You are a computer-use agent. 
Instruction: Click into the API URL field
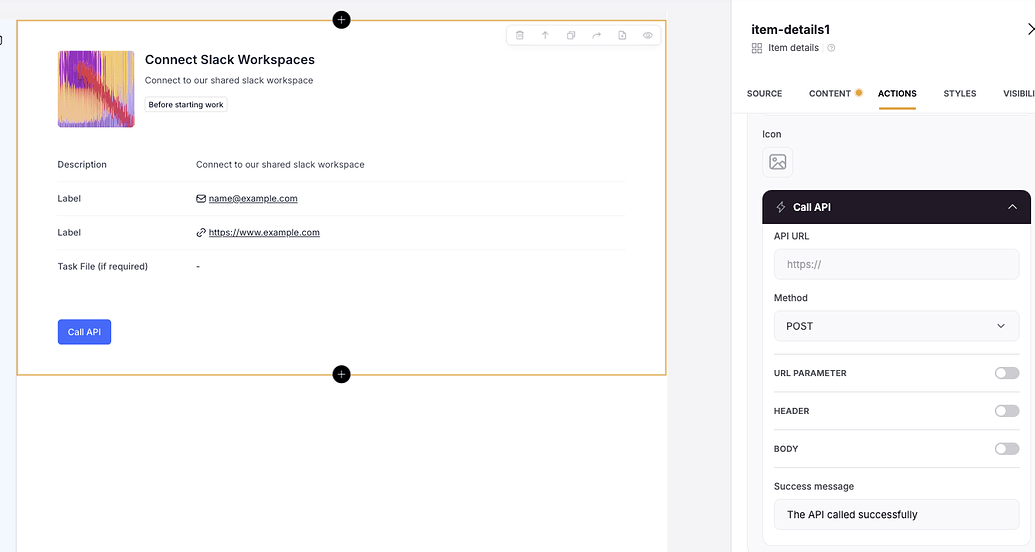point(896,264)
